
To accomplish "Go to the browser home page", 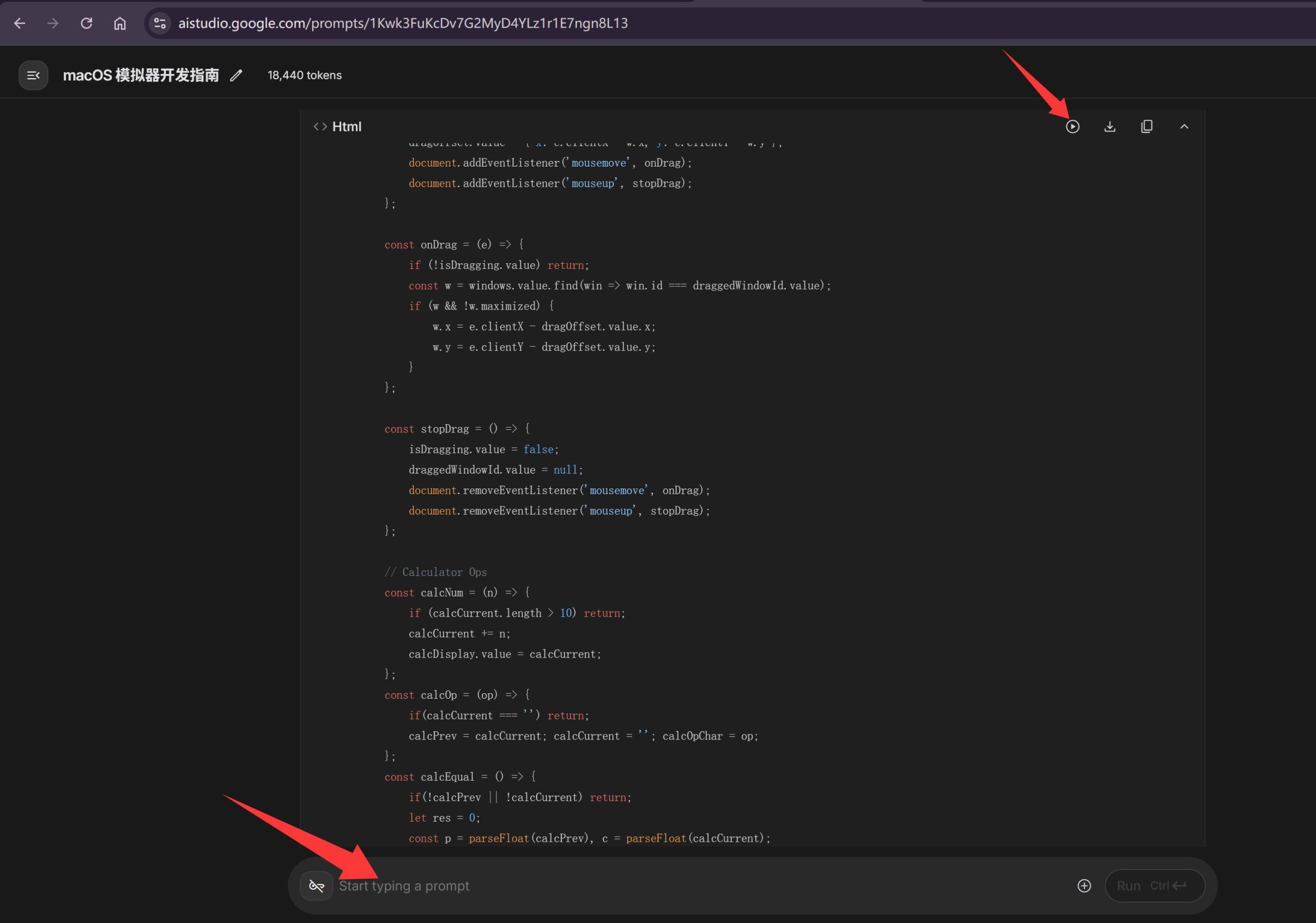I will point(120,23).
